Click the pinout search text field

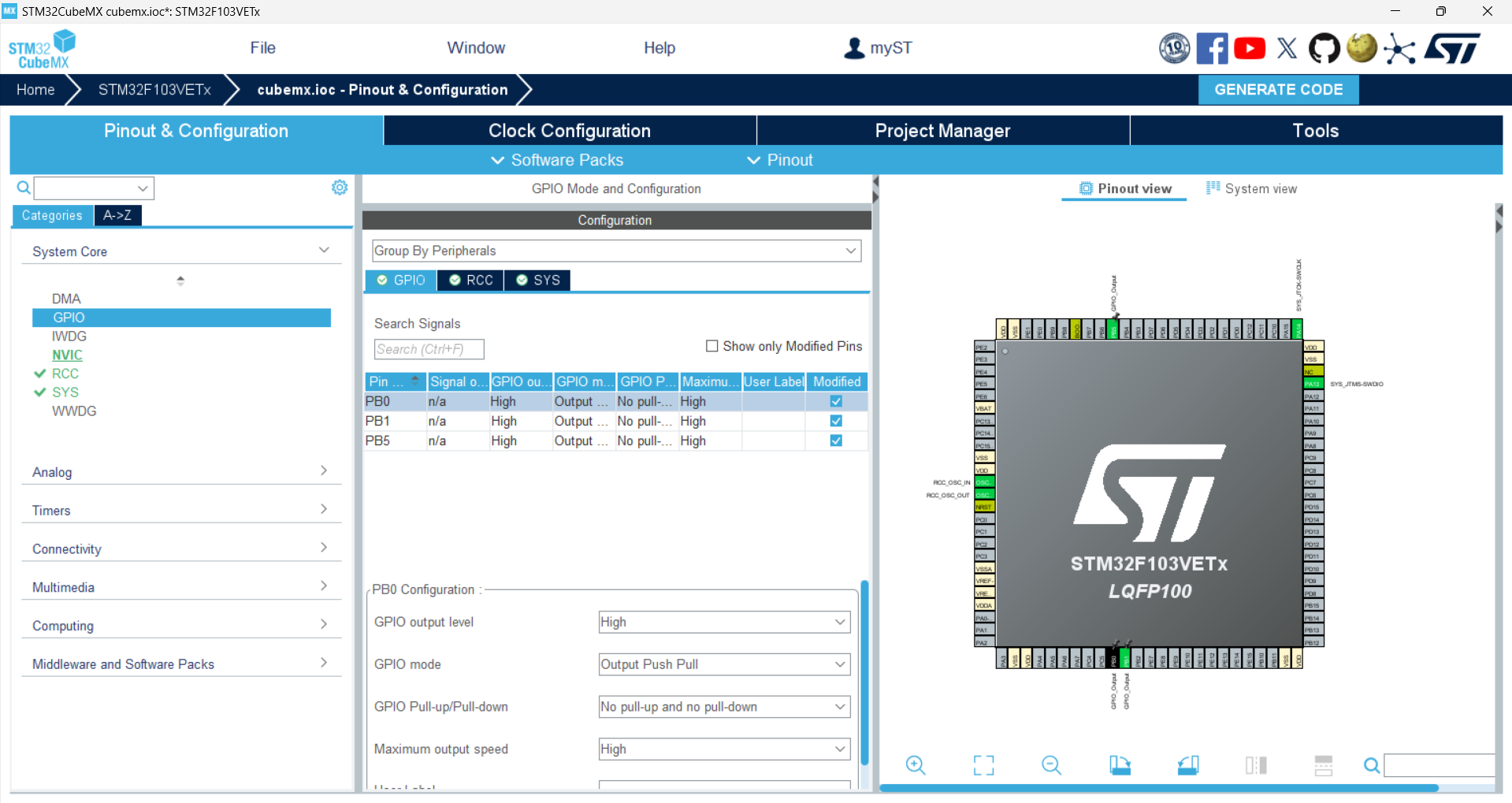coord(1439,765)
